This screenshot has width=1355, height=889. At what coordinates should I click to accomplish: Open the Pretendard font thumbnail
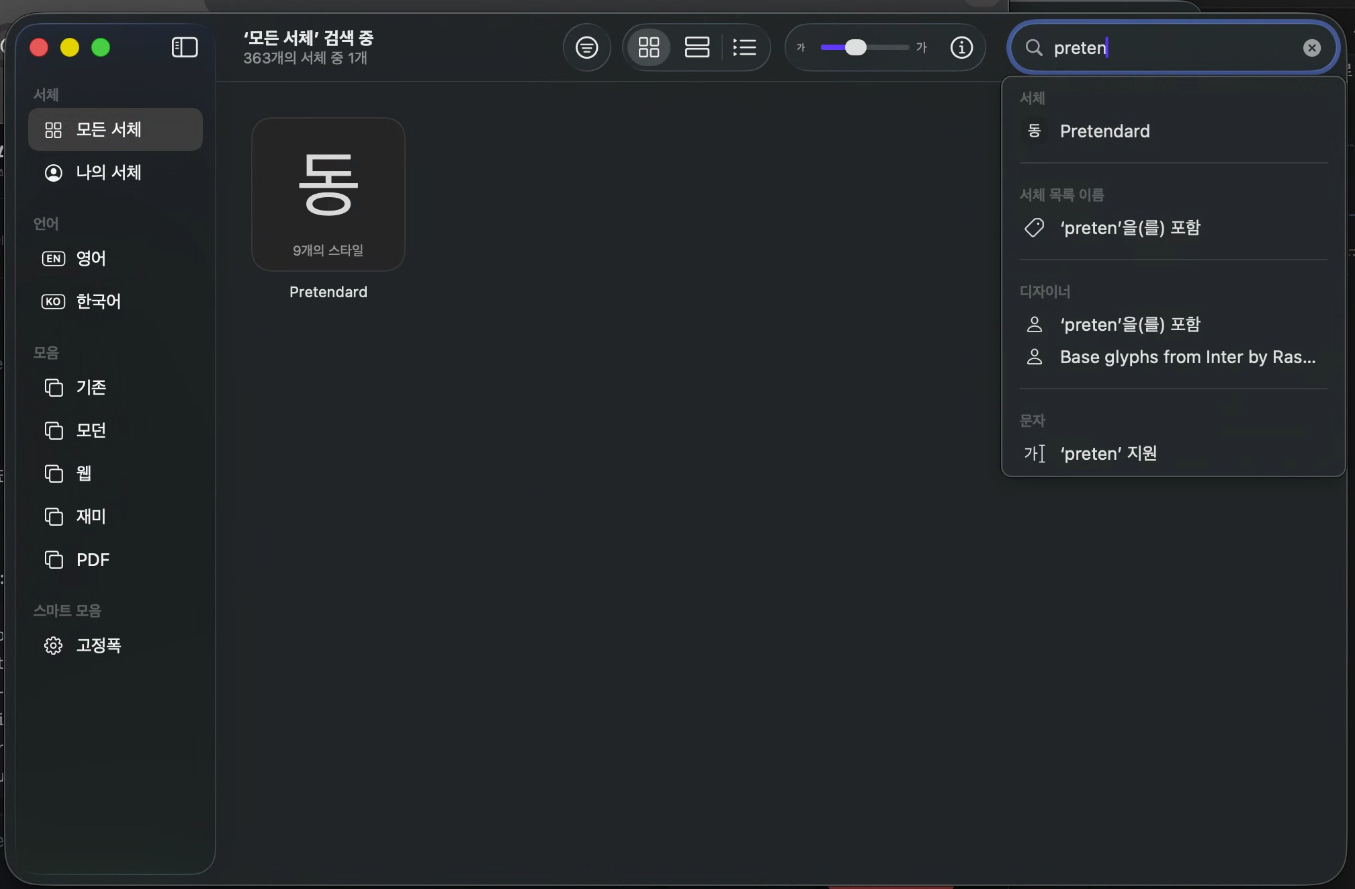click(x=328, y=194)
